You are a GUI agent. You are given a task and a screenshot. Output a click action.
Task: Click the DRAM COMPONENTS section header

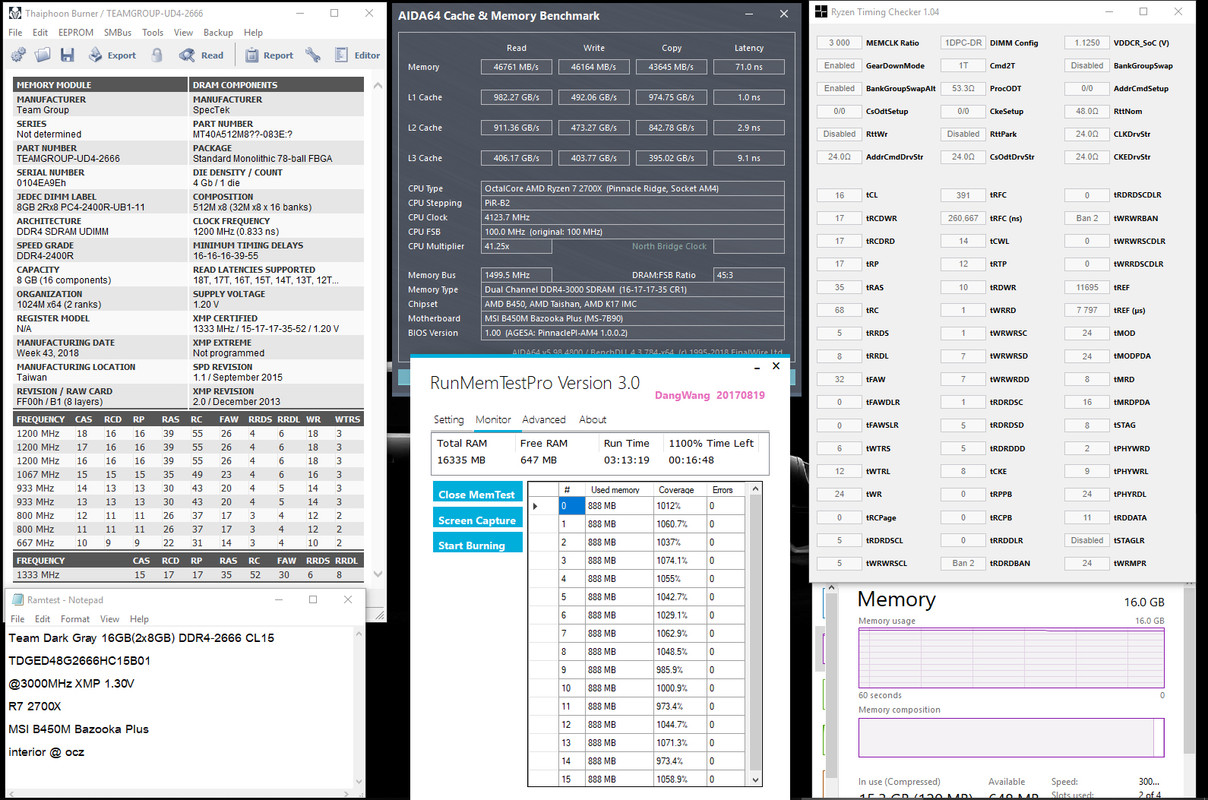coord(276,85)
